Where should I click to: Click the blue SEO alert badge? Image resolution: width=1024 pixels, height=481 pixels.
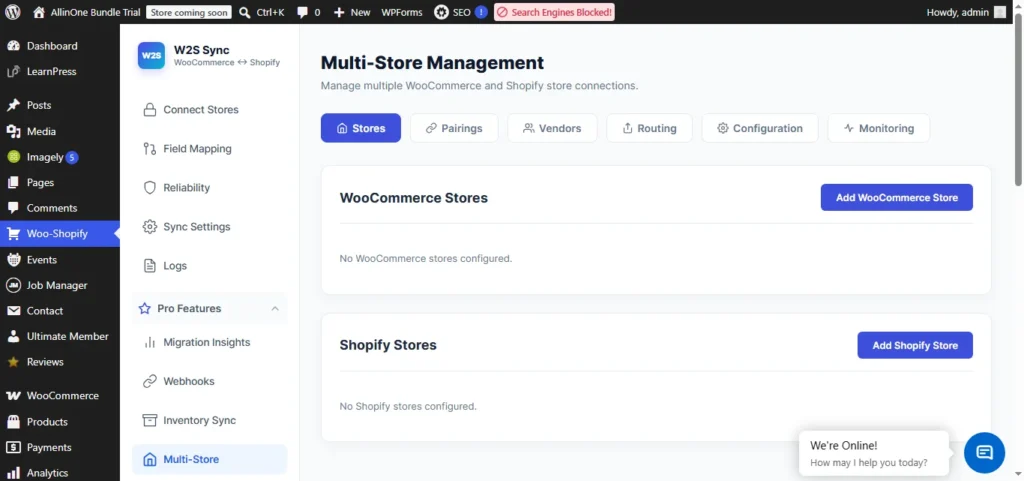tap(481, 12)
